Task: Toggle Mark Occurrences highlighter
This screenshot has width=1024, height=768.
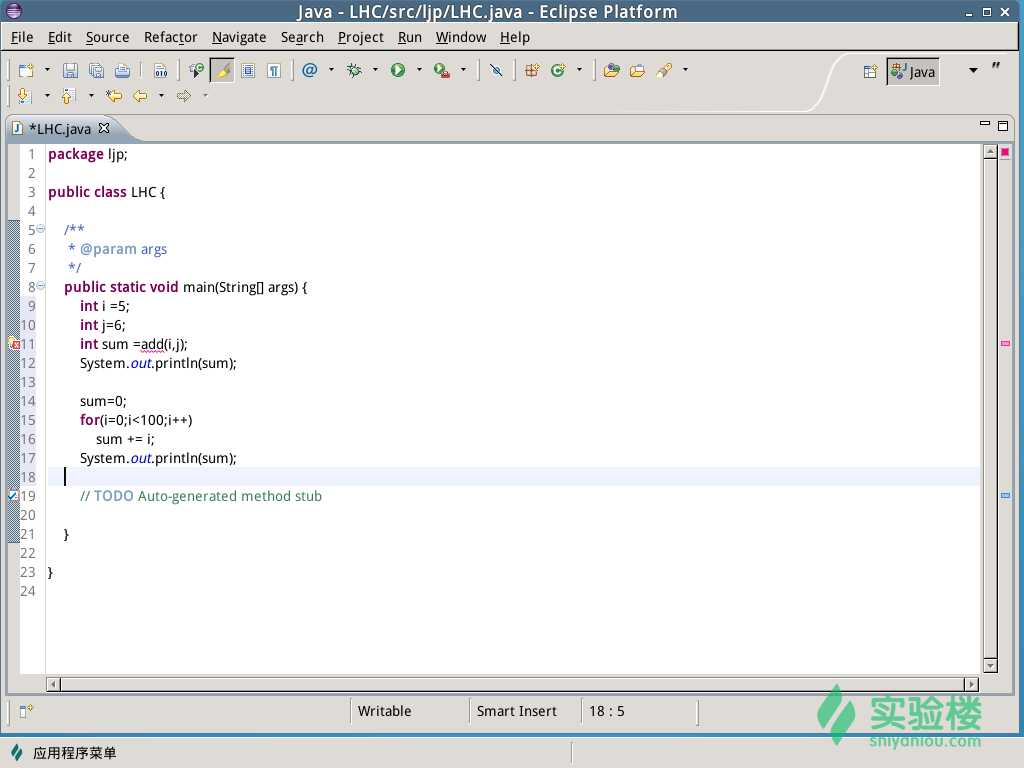Action: pos(222,71)
